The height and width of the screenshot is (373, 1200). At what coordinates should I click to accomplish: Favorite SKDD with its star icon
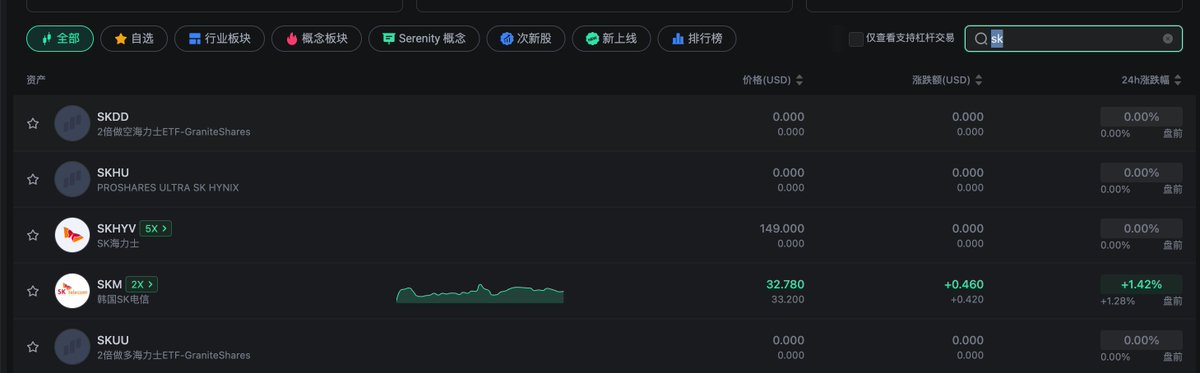point(33,124)
